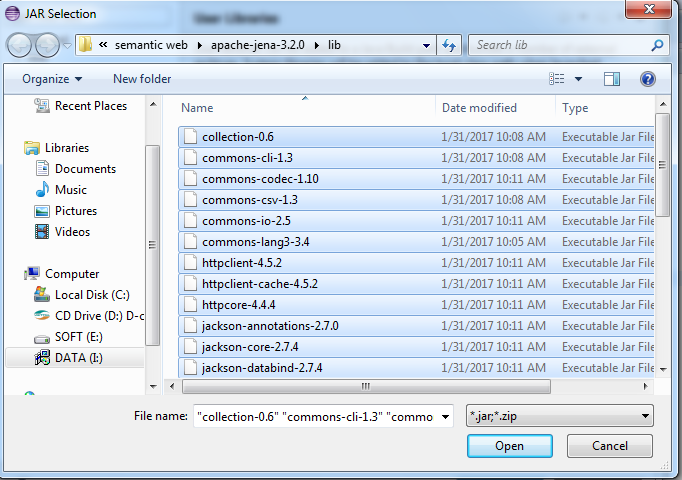Click the navigation pane scroll down arrow
This screenshot has height=480, width=682.
coord(153,387)
